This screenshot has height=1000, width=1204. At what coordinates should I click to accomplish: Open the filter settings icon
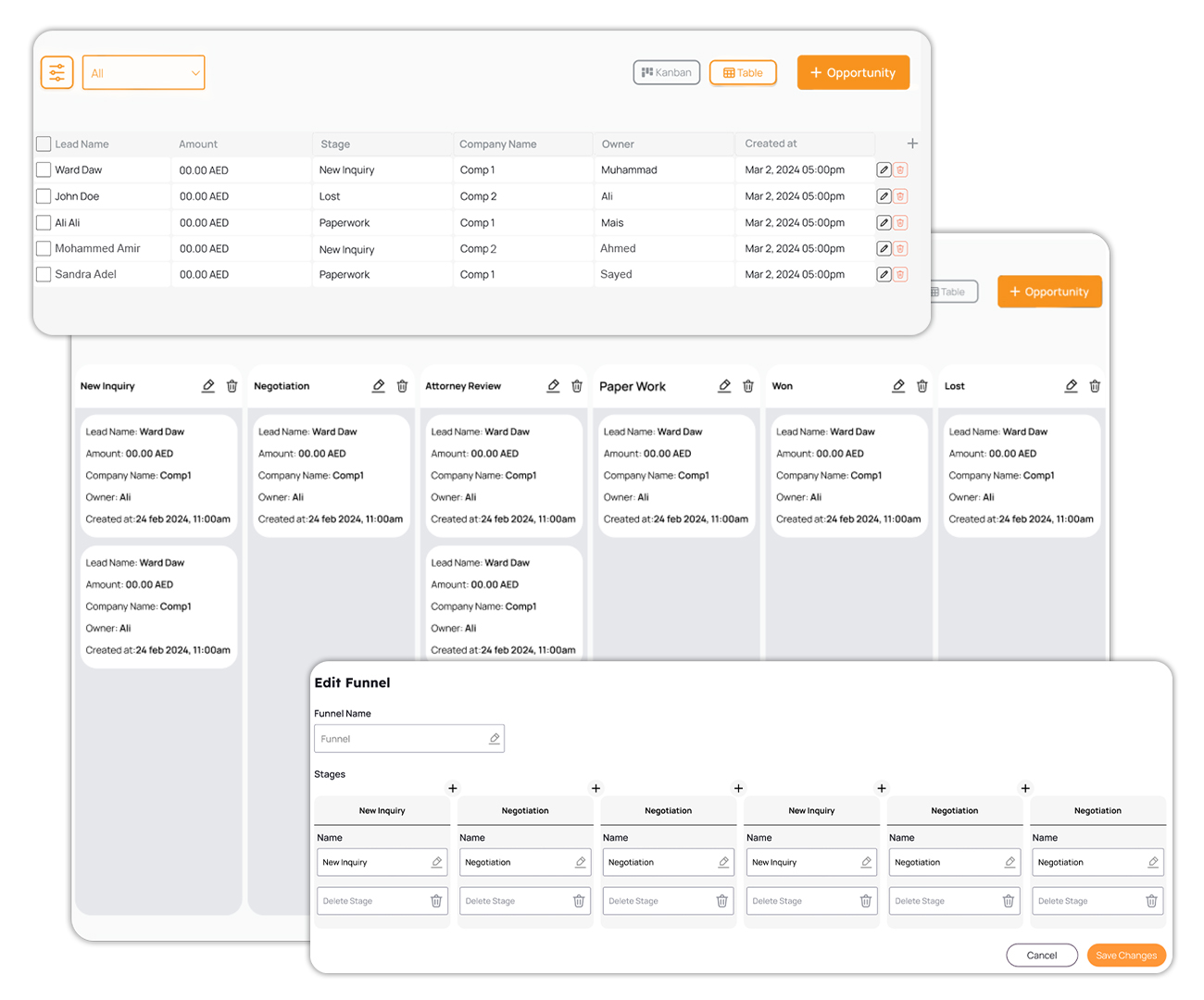57,73
